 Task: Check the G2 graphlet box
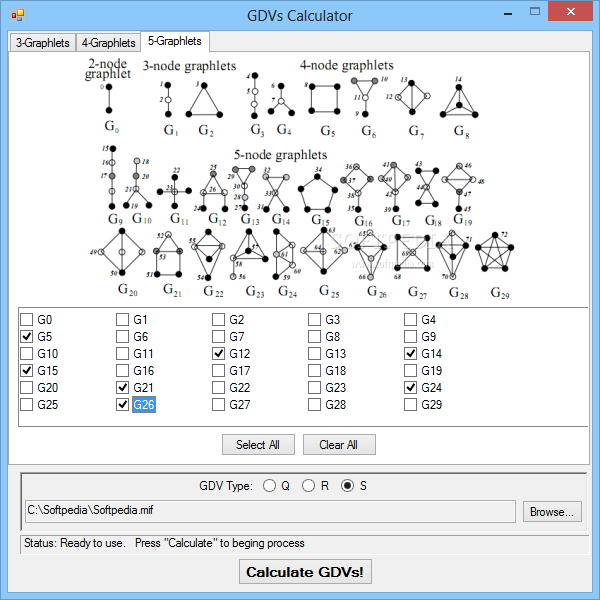[218, 320]
